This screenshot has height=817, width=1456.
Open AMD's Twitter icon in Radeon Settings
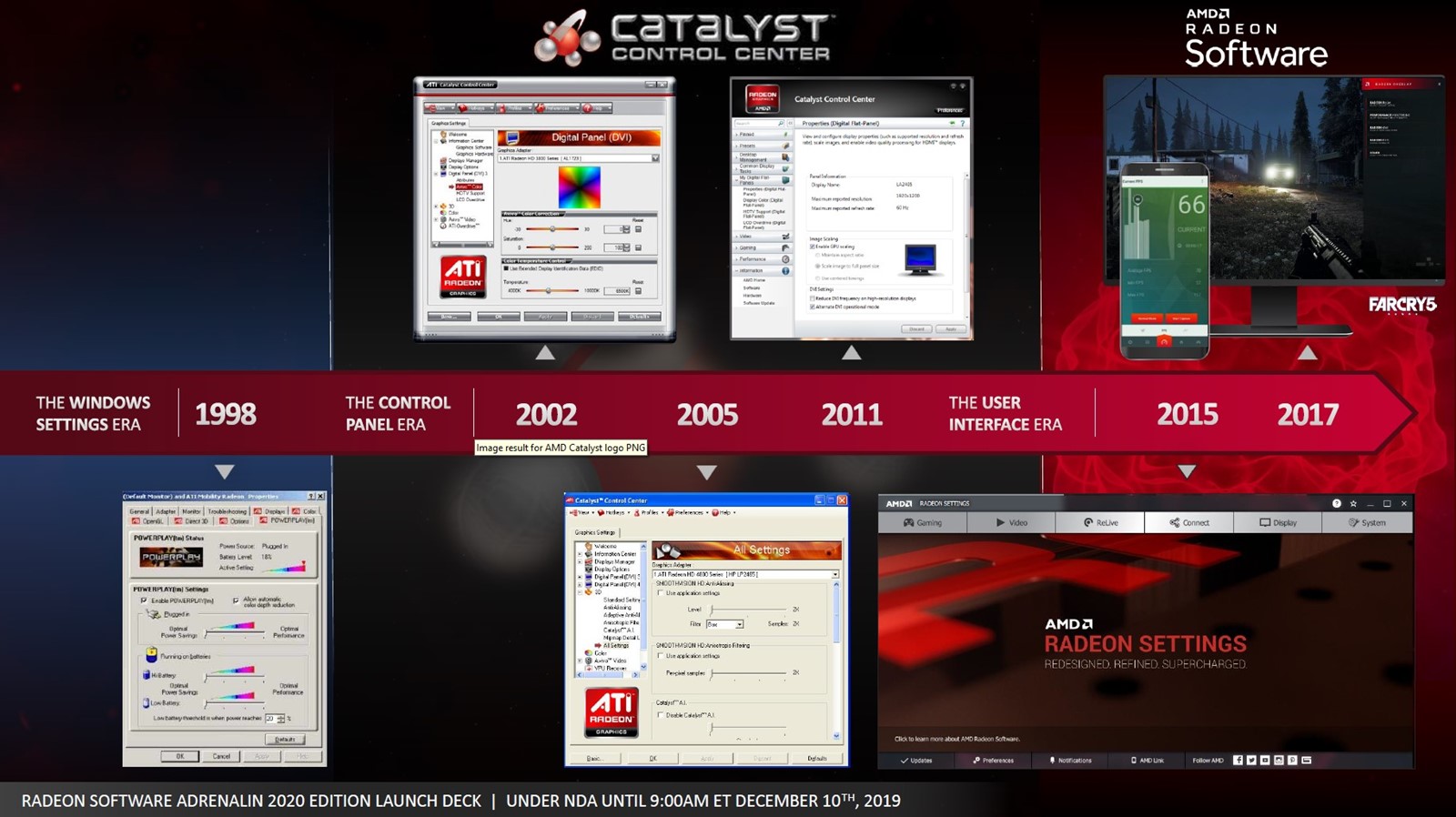[x=1251, y=761]
